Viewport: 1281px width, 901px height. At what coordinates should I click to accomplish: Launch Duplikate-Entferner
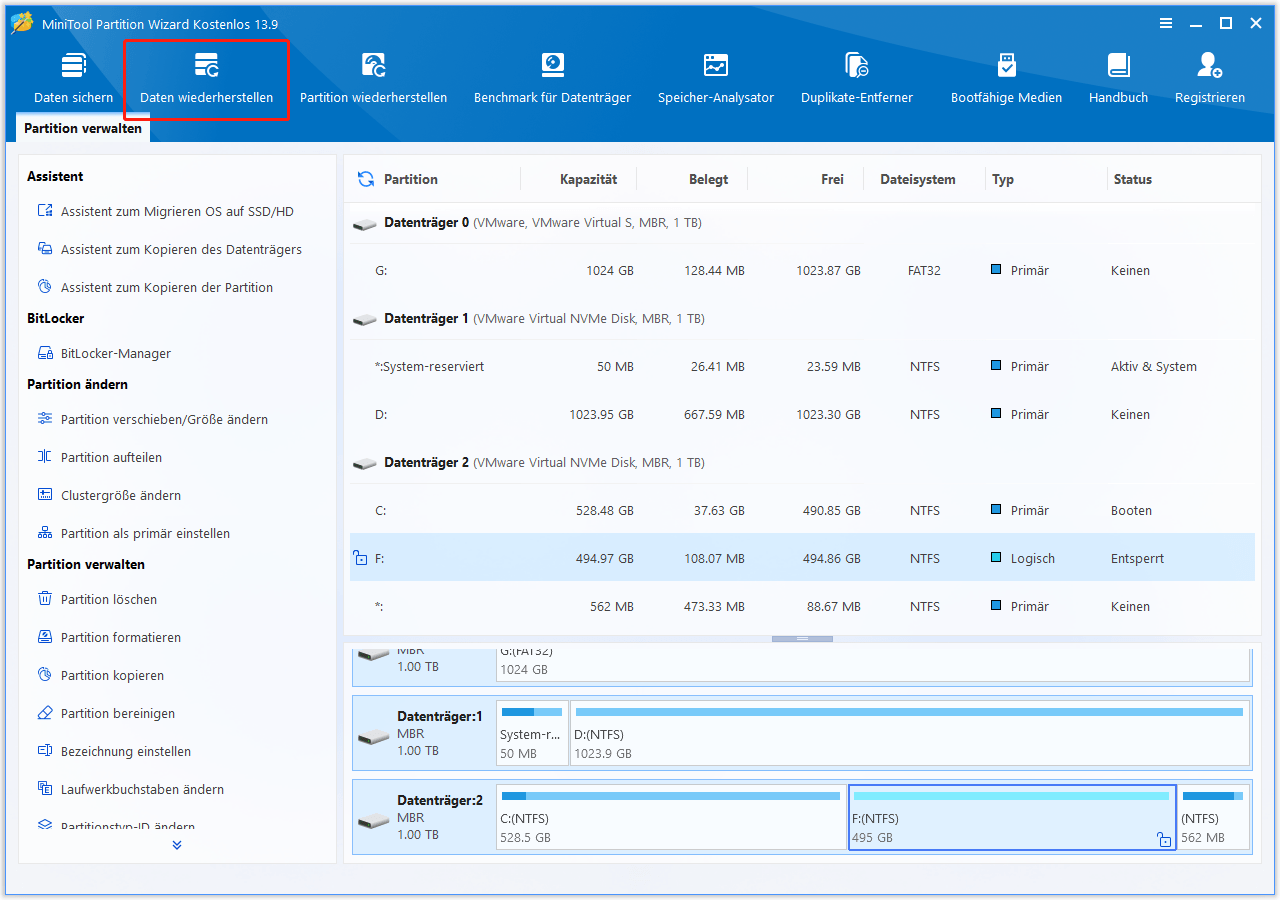coord(857,79)
